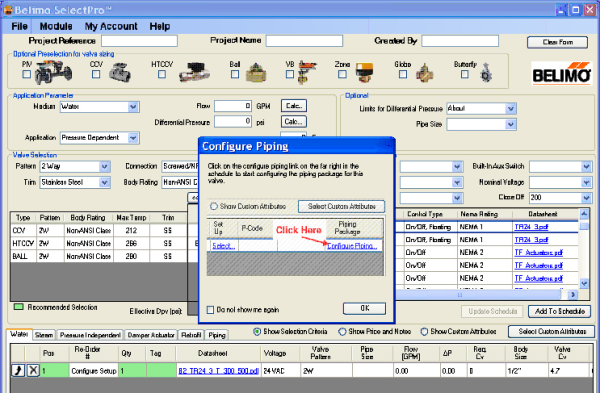Click the HTCCV valve image
600x393 pixels.
[x=194, y=72]
